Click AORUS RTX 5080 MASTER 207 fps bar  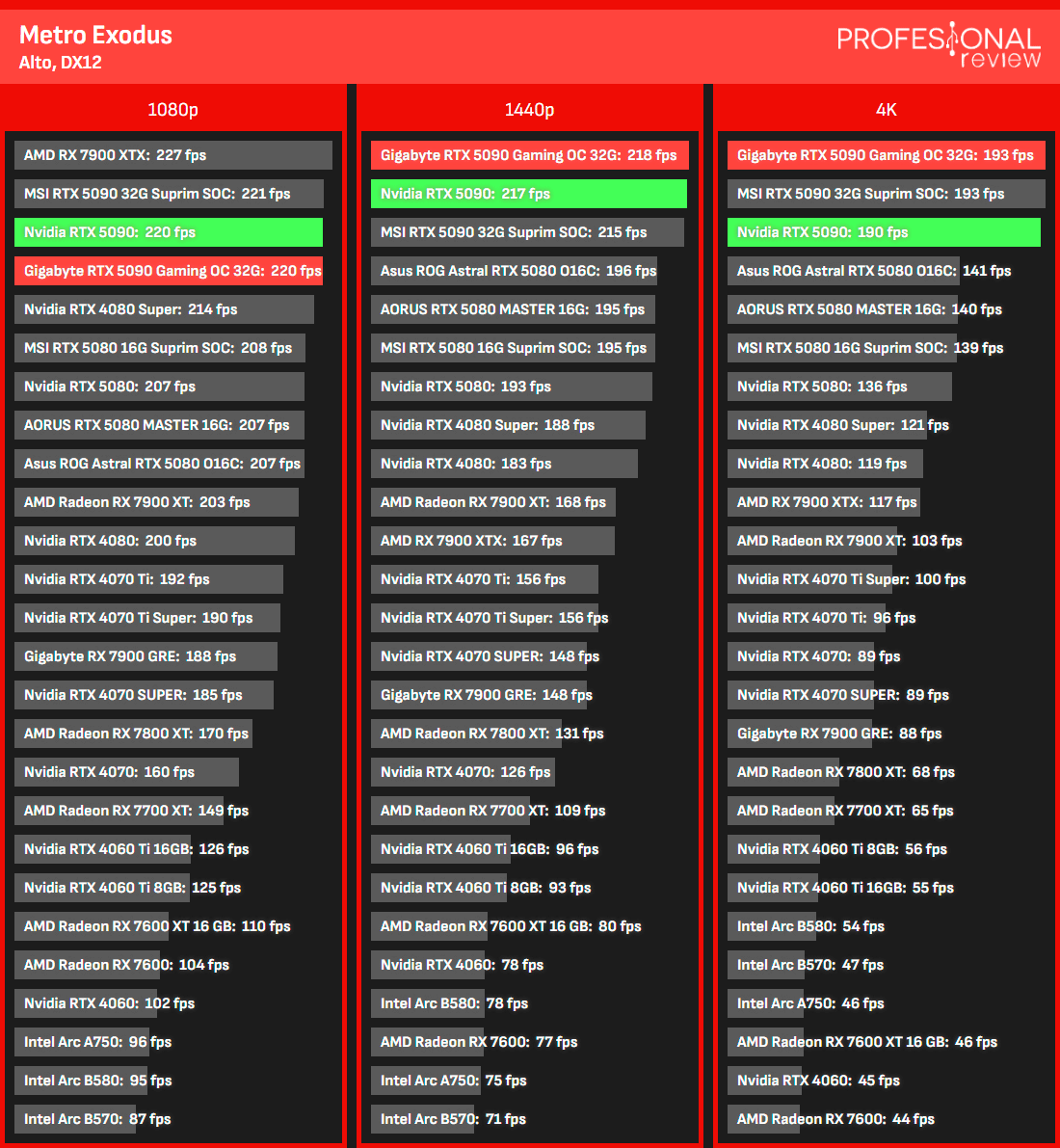pos(160,425)
